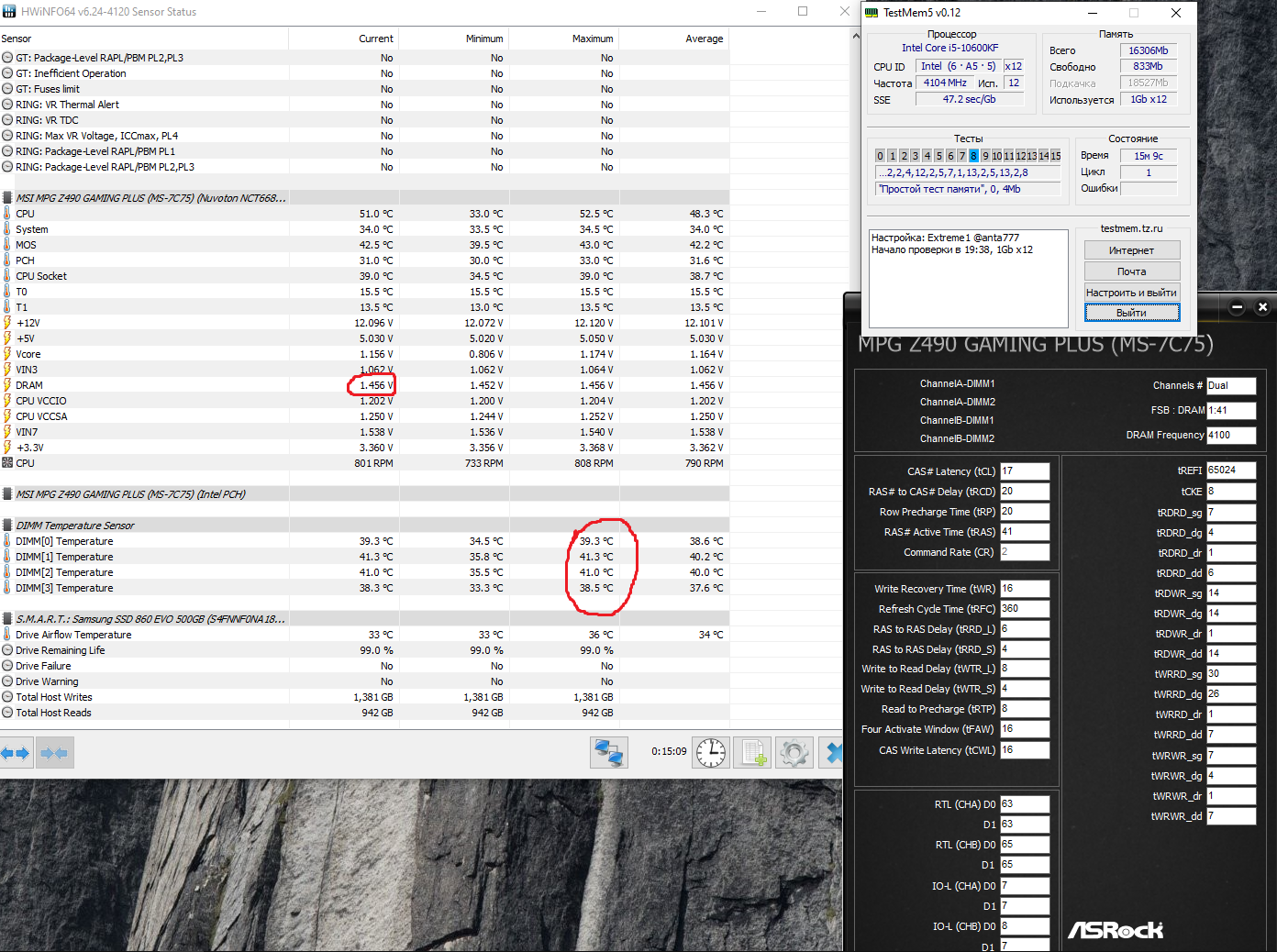Click the HWiNFO64 title bar app icon
This screenshot has width=1277, height=952.
[x=9, y=11]
